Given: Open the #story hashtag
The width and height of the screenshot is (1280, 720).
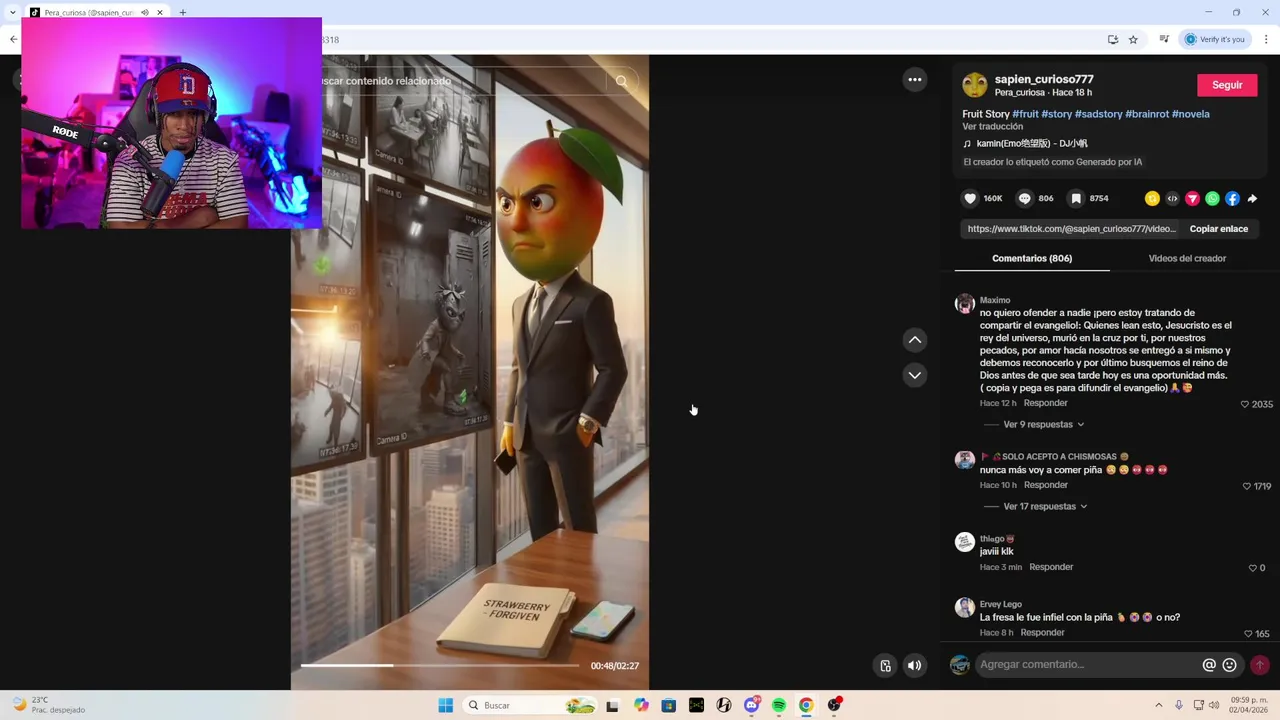Looking at the screenshot, I should (x=1057, y=114).
